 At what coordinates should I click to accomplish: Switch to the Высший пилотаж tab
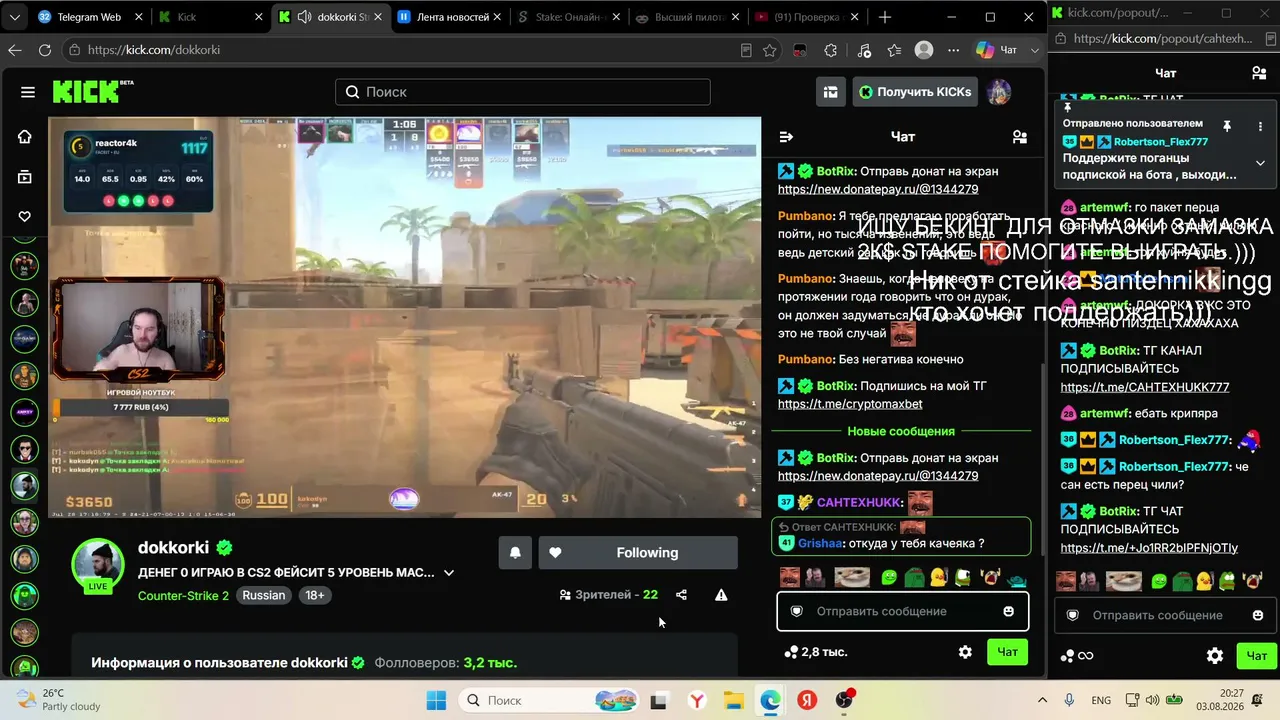point(689,17)
